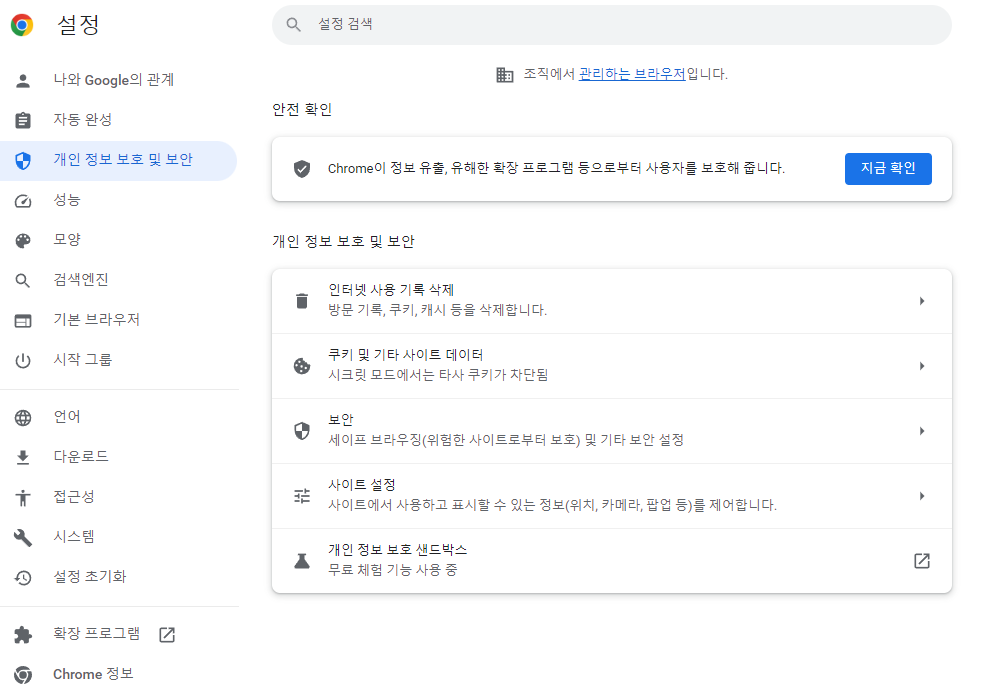Open 언어 settings
The image size is (985, 697).
118,418
